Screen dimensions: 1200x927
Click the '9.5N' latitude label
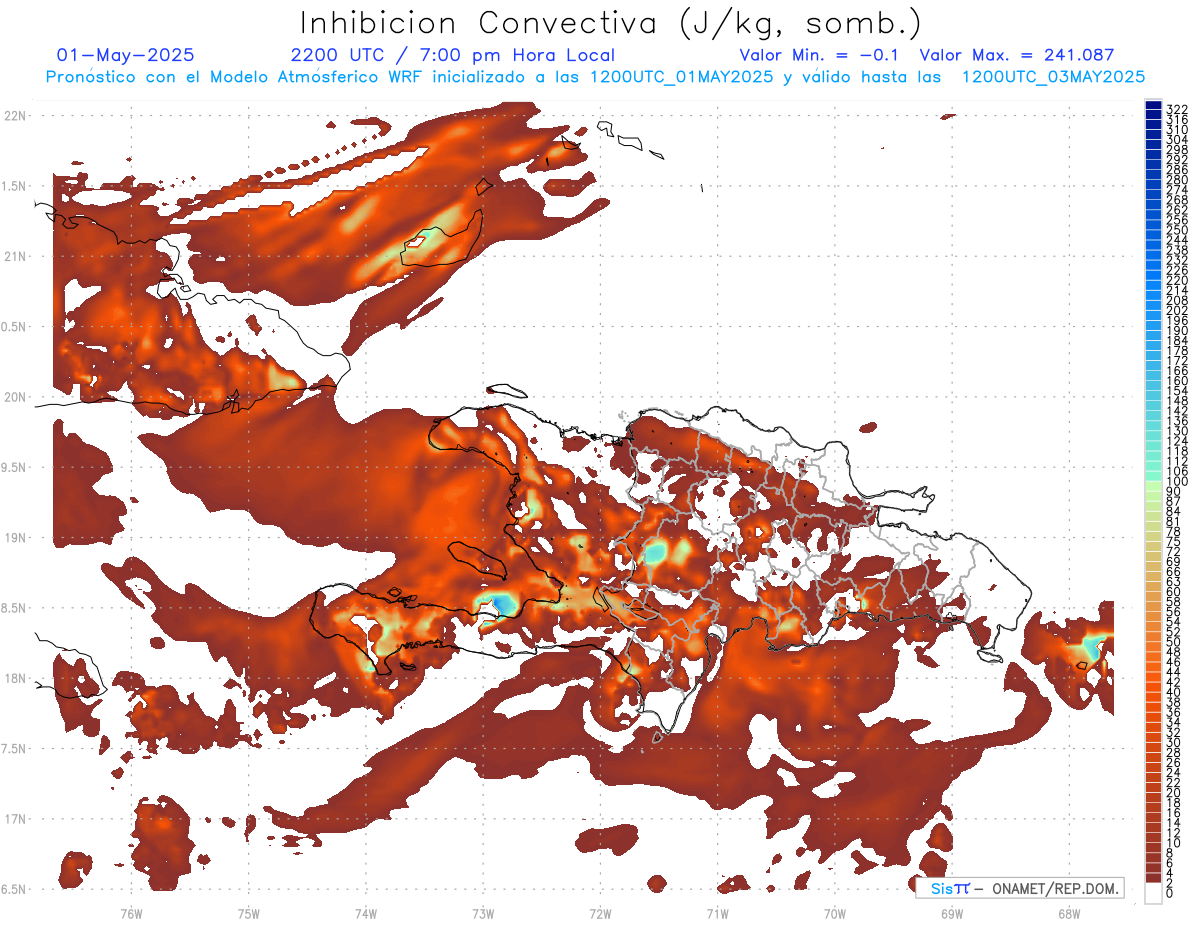point(15,467)
